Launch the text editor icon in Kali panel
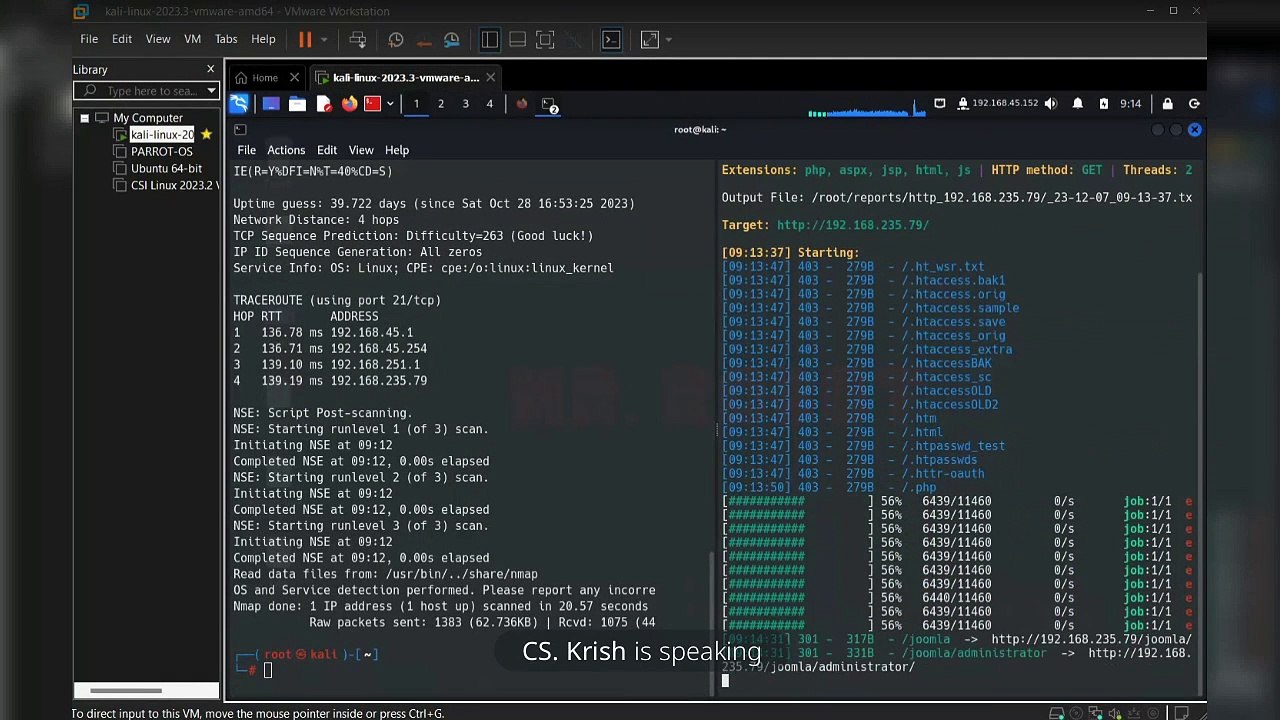This screenshot has height=720, width=1280. pos(323,104)
